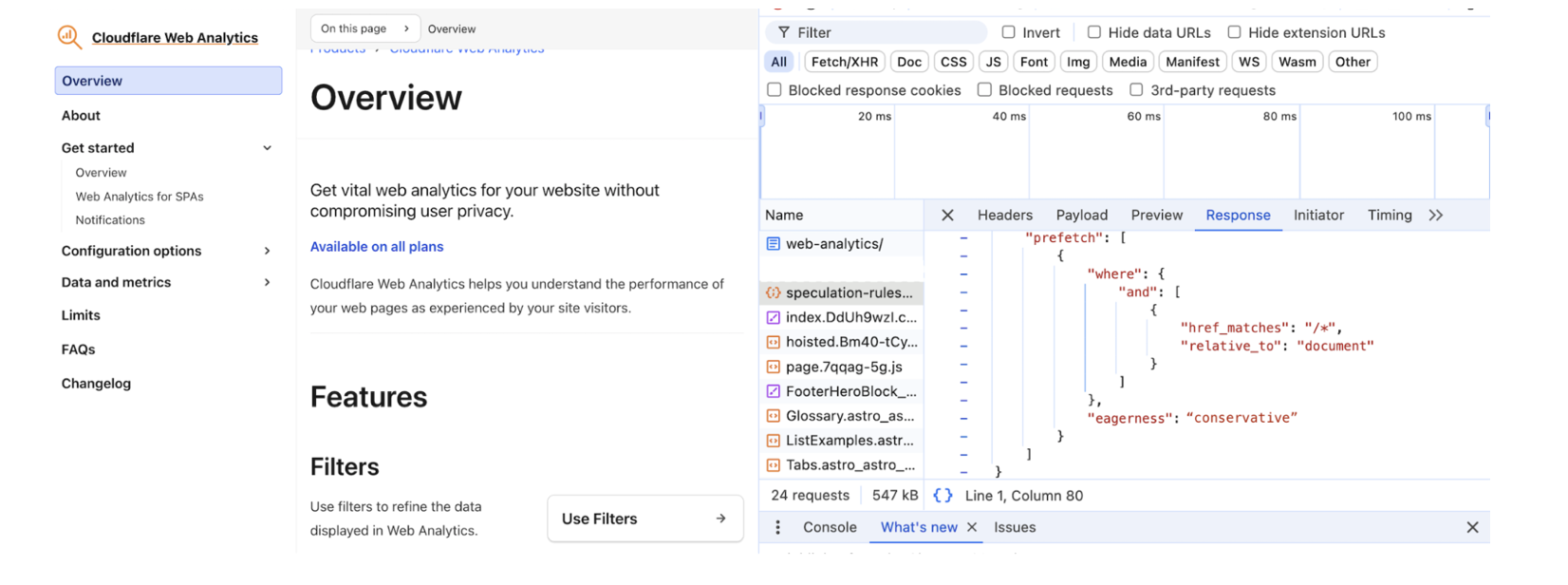
Task: Click the index.DdUh9wzl.c... stylesheet icon
Action: pos(773,317)
